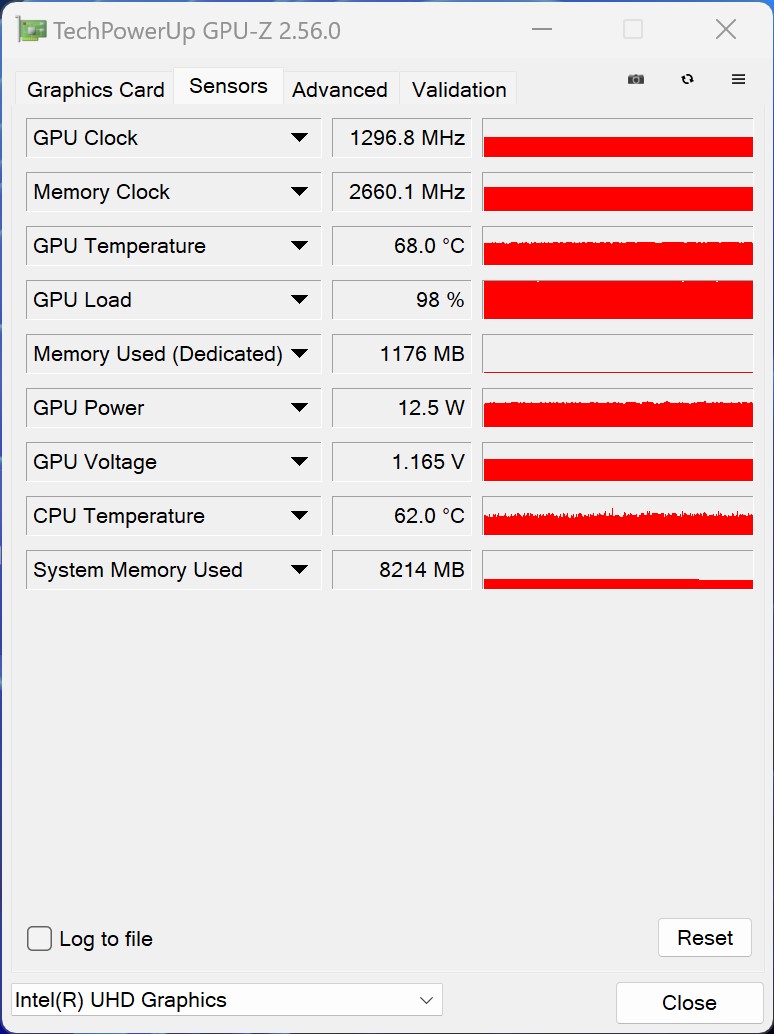This screenshot has width=774, height=1034.
Task: Open the hamburger menu icon
Action: (738, 79)
